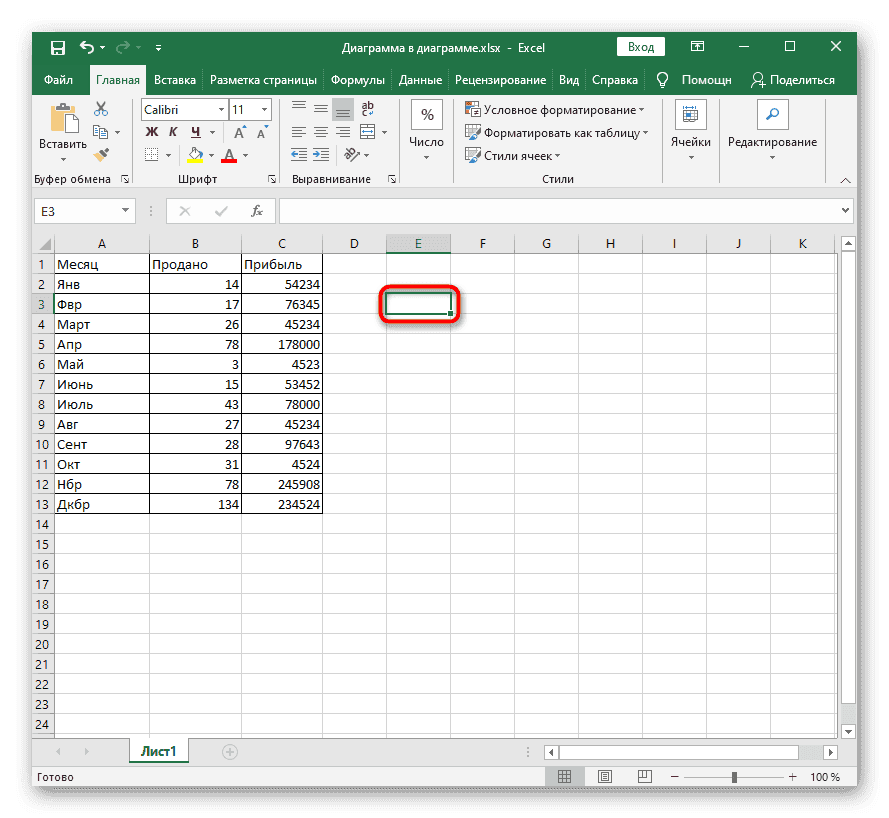The image size is (889, 818).
Task: Open the Calibri font name dropdown
Action: (x=219, y=109)
